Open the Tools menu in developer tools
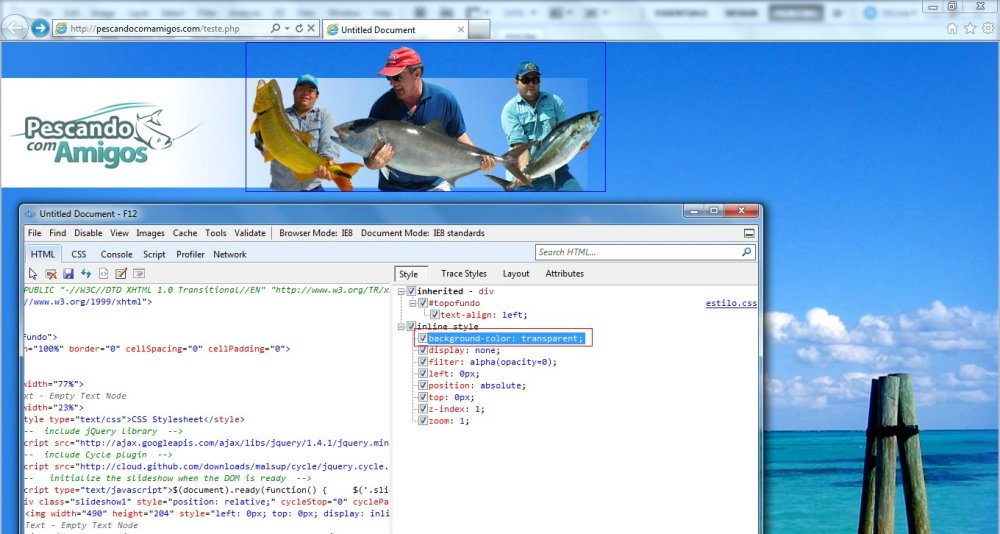 [215, 233]
